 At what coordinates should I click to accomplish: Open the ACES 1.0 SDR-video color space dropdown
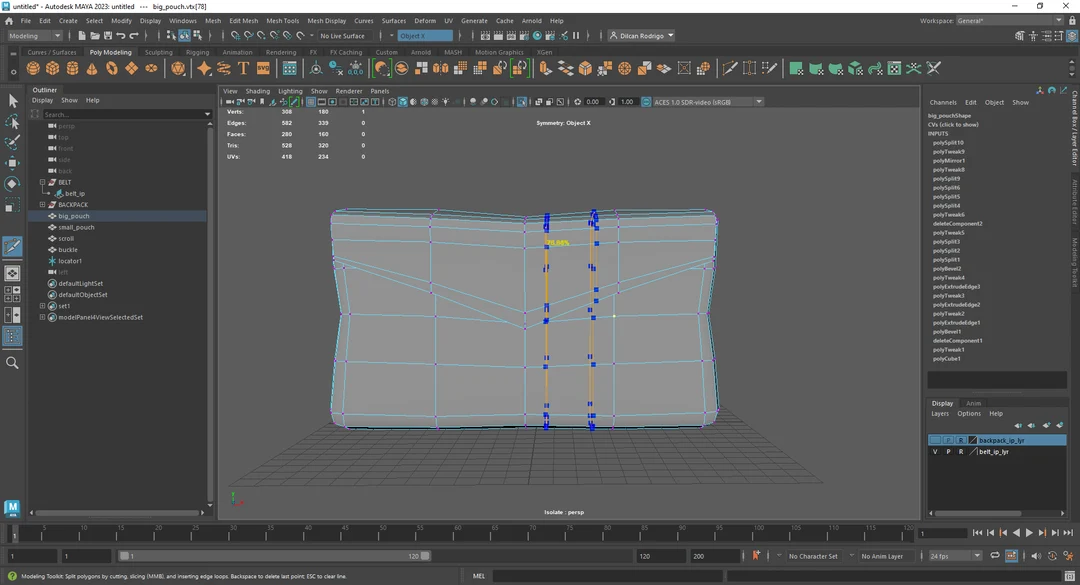(x=758, y=101)
